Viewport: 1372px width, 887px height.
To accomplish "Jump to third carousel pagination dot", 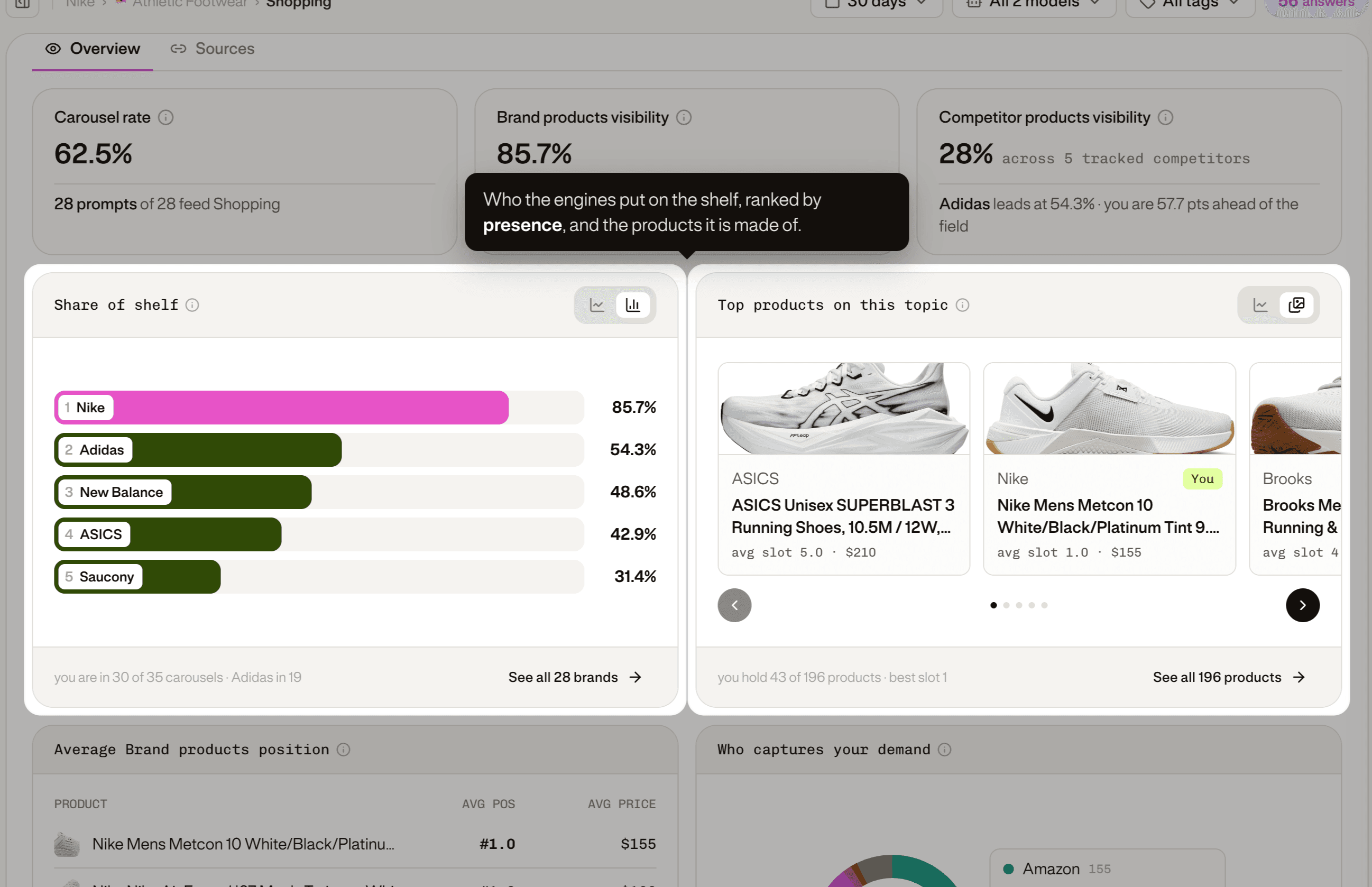I will coord(1019,605).
